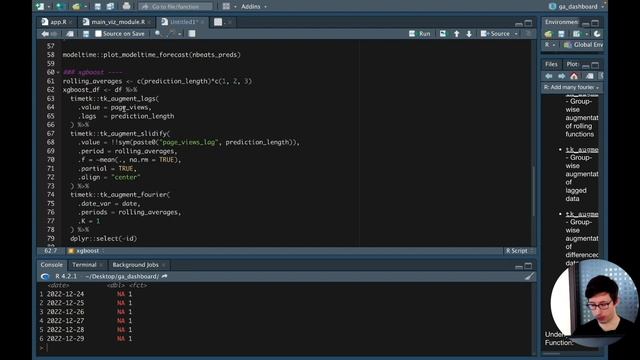640x360 pixels.
Task: Open the Global Environment dropdown
Action: (x=584, y=45)
